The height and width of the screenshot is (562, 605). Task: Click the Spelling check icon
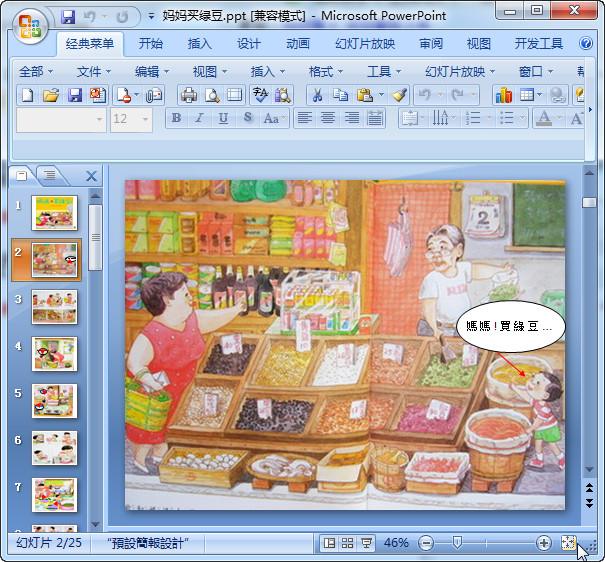(x=260, y=95)
